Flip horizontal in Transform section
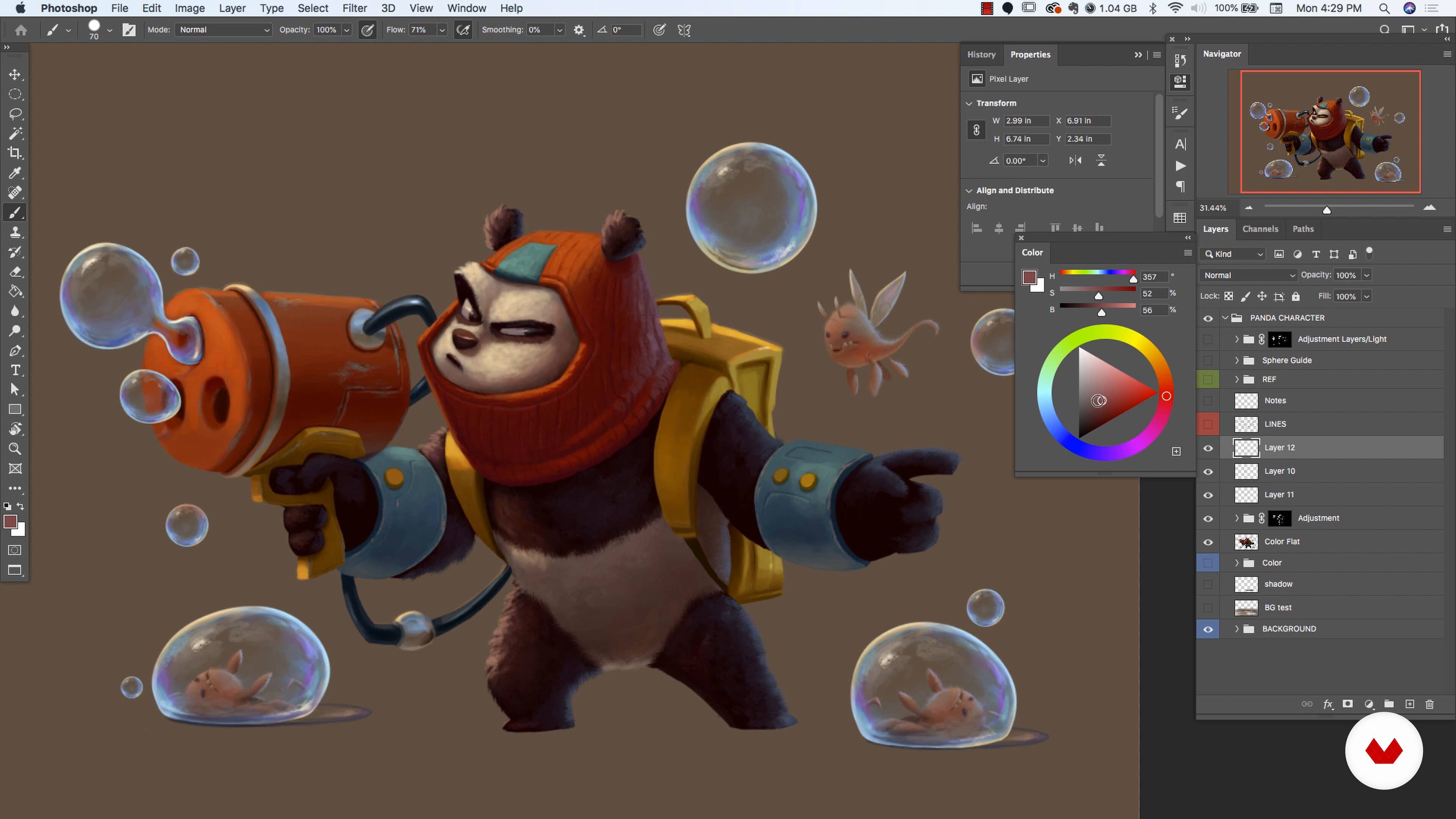The height and width of the screenshot is (819, 1456). click(x=1075, y=160)
